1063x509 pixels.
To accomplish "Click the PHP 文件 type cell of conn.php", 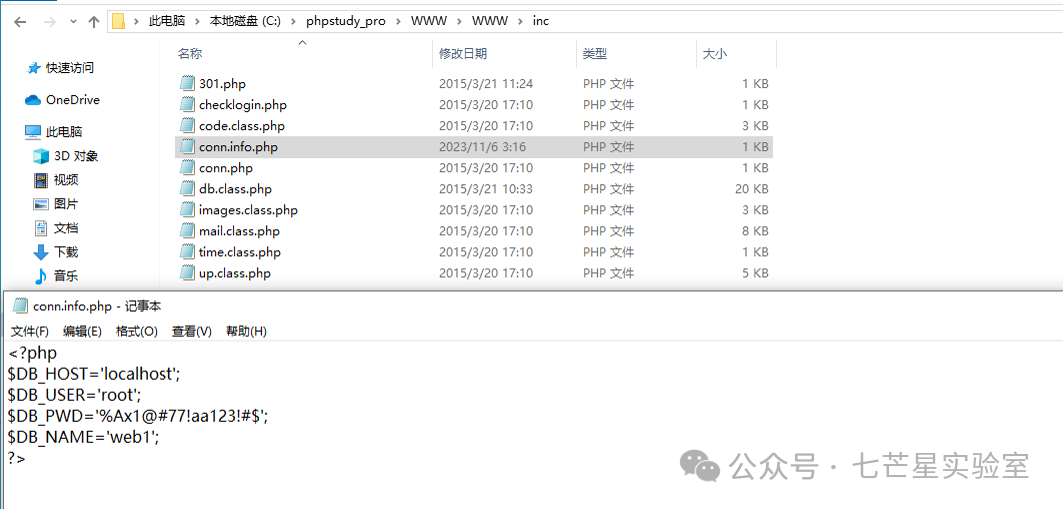I will tap(608, 168).
